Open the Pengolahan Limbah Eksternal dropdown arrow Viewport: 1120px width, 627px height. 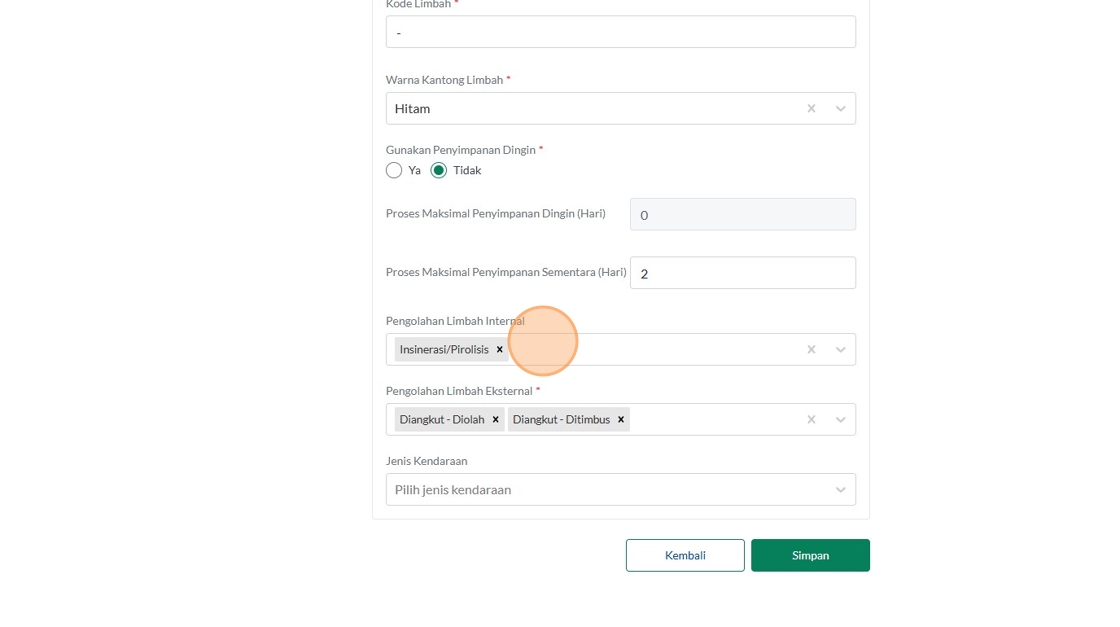(840, 419)
